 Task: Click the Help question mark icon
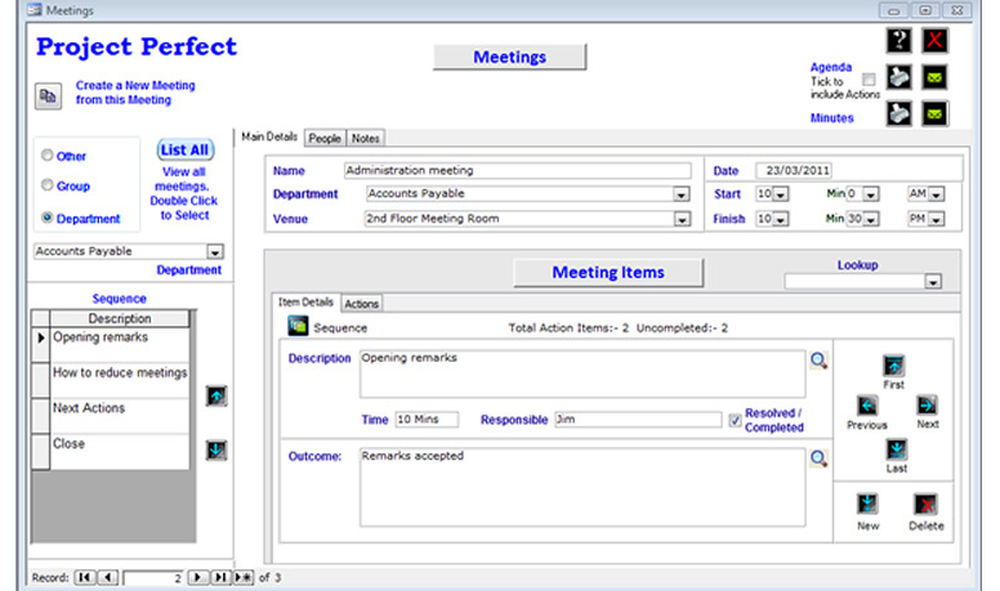(x=897, y=41)
